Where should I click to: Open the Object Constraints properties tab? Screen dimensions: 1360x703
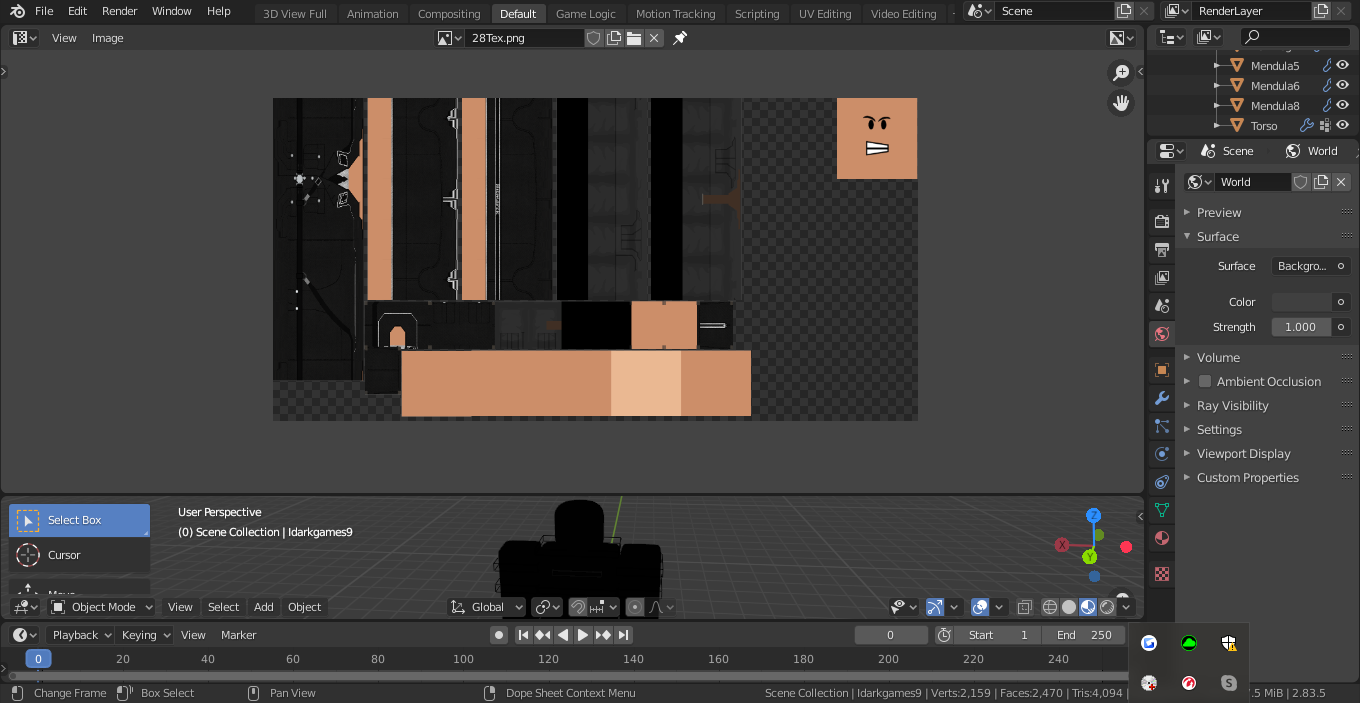tap(1162, 482)
